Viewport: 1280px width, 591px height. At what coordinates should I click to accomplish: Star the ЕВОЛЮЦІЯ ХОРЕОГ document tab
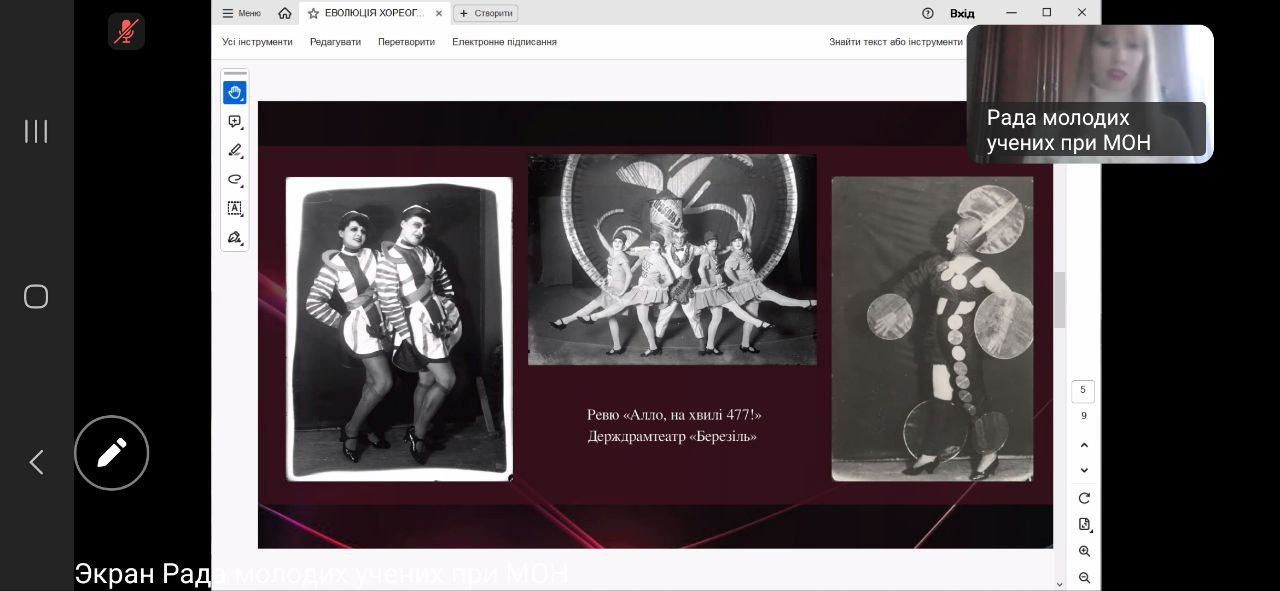313,13
